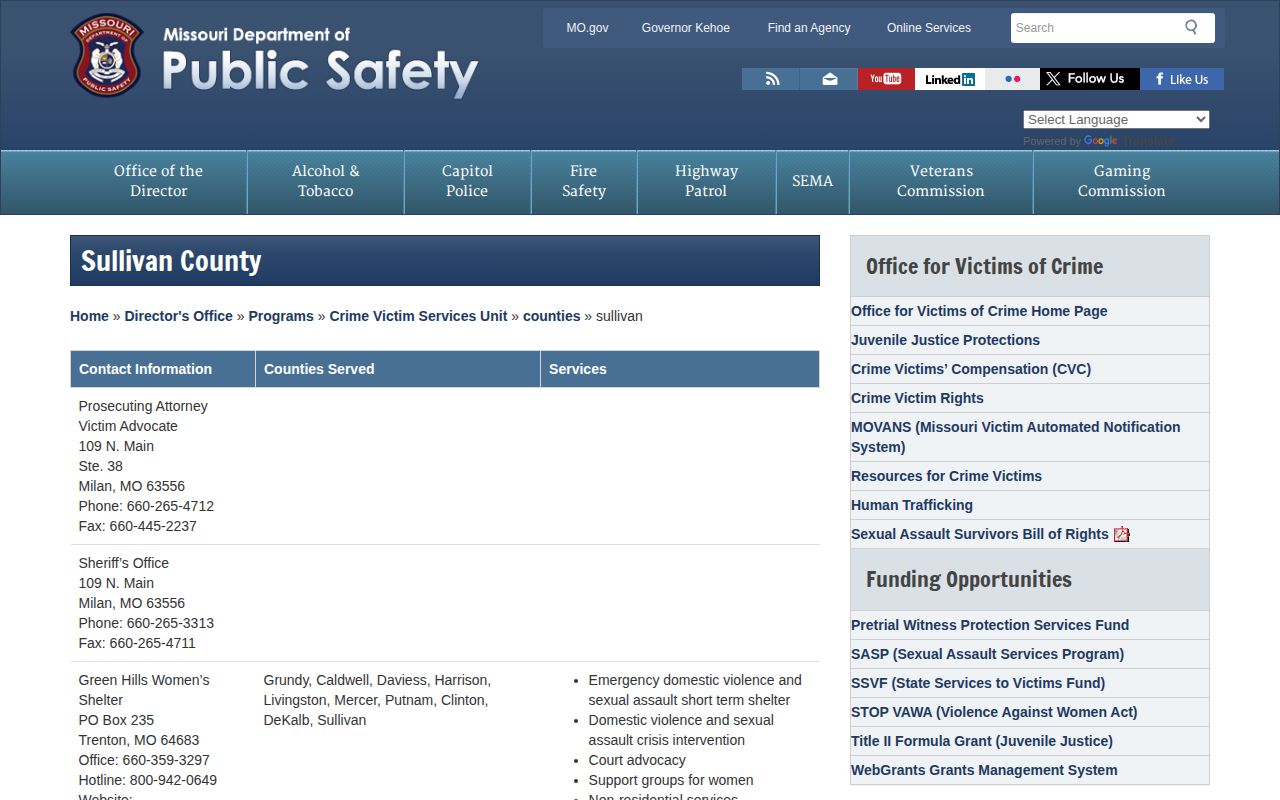Click the email envelope icon
Image resolution: width=1280 pixels, height=800 pixels.
click(x=829, y=79)
